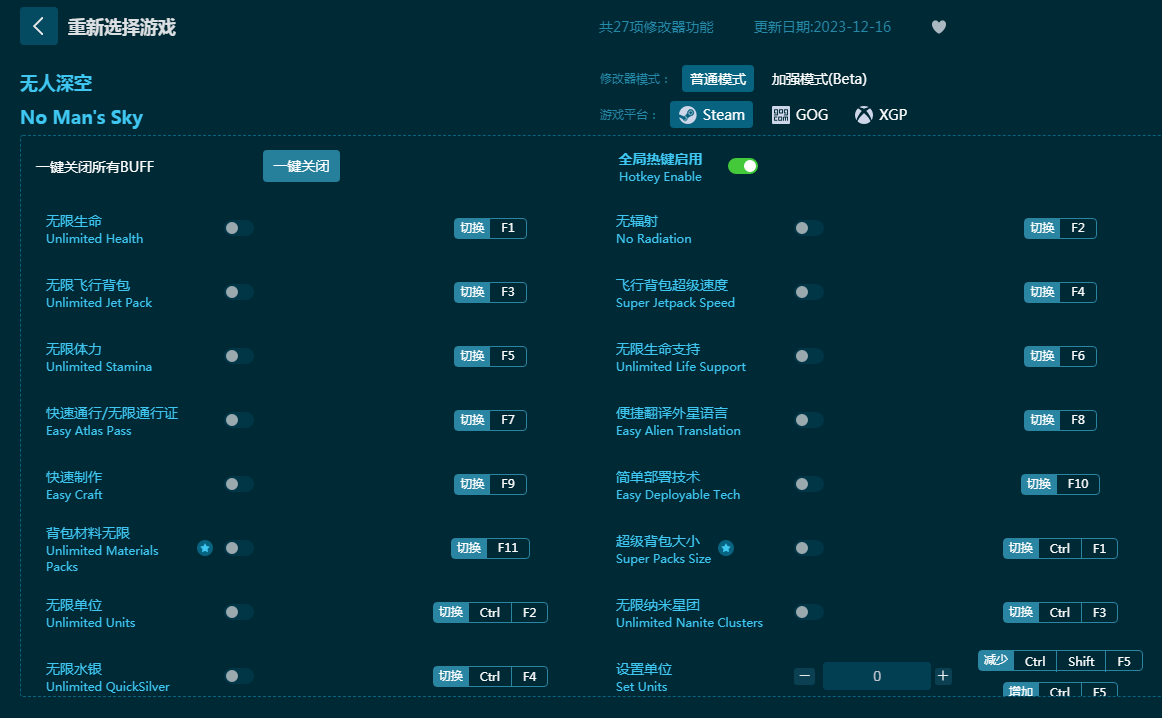Click the star icon beside Unlimited Materials Packs

205,548
